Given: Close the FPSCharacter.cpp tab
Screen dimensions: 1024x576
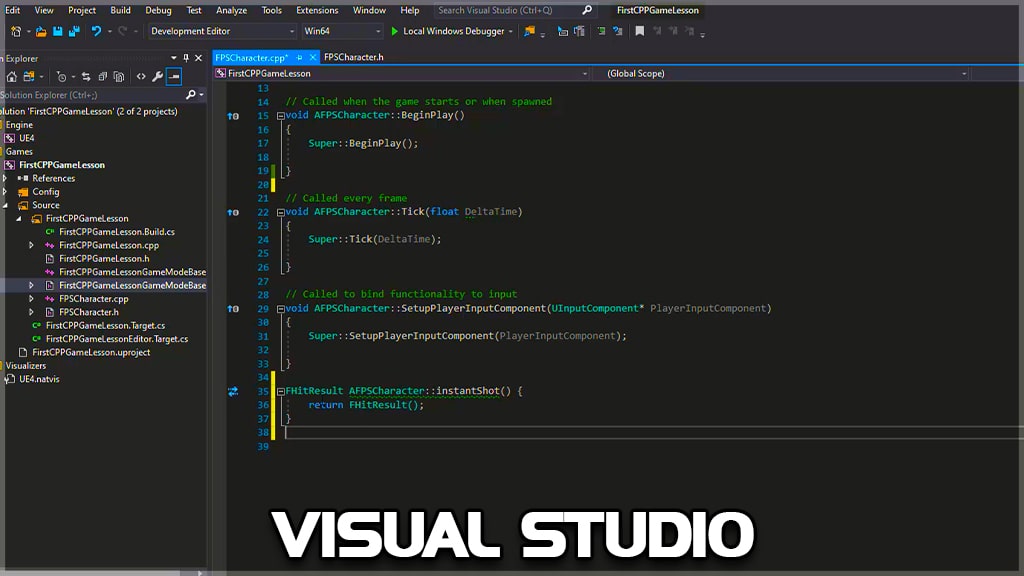Looking at the screenshot, I should point(313,57).
